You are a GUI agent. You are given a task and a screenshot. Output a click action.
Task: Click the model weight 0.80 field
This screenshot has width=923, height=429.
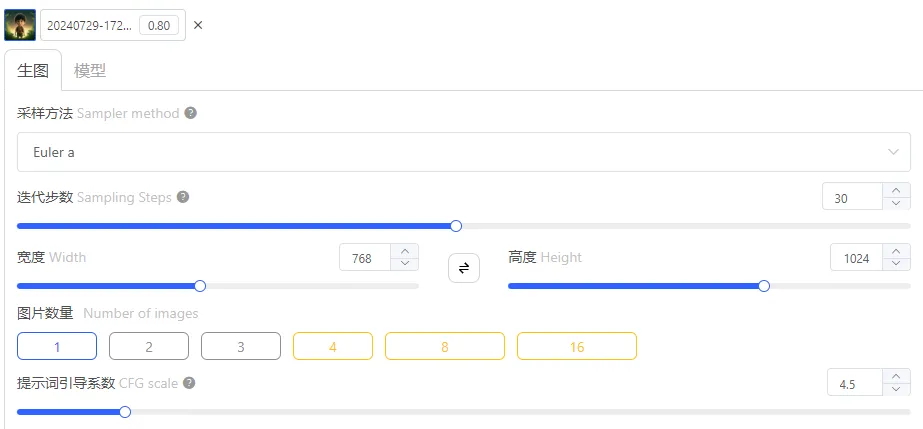[158, 25]
